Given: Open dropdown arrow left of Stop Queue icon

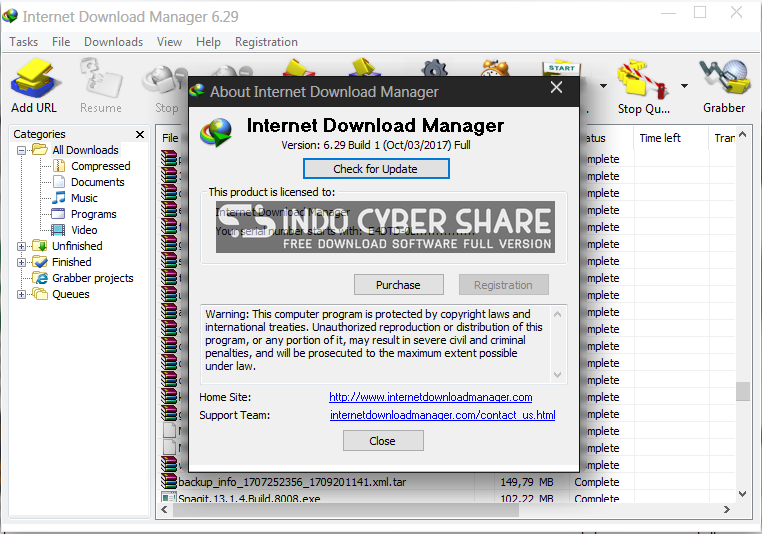Looking at the screenshot, I should [x=603, y=86].
